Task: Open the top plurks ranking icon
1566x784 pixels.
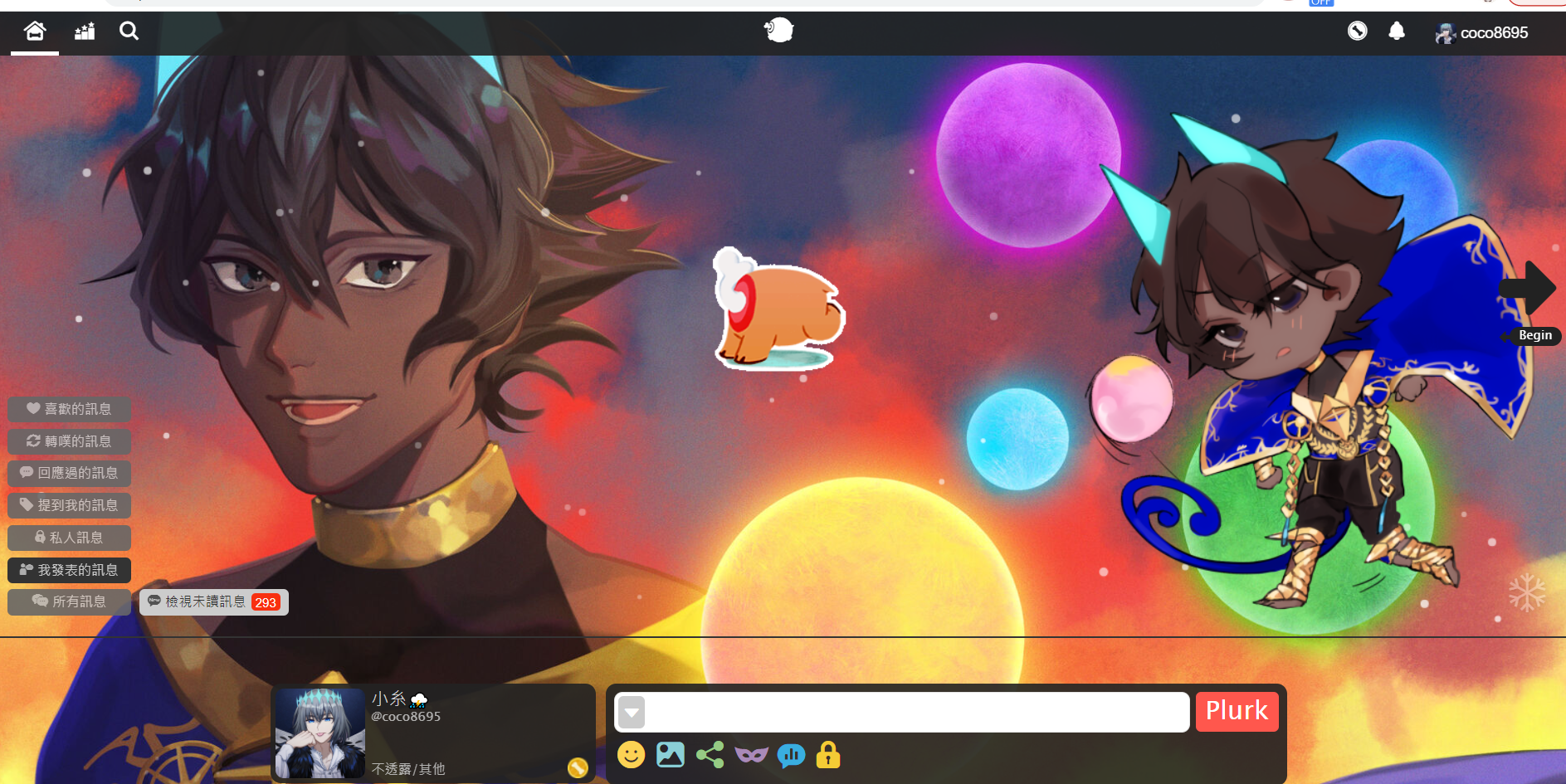Action: 85,32
